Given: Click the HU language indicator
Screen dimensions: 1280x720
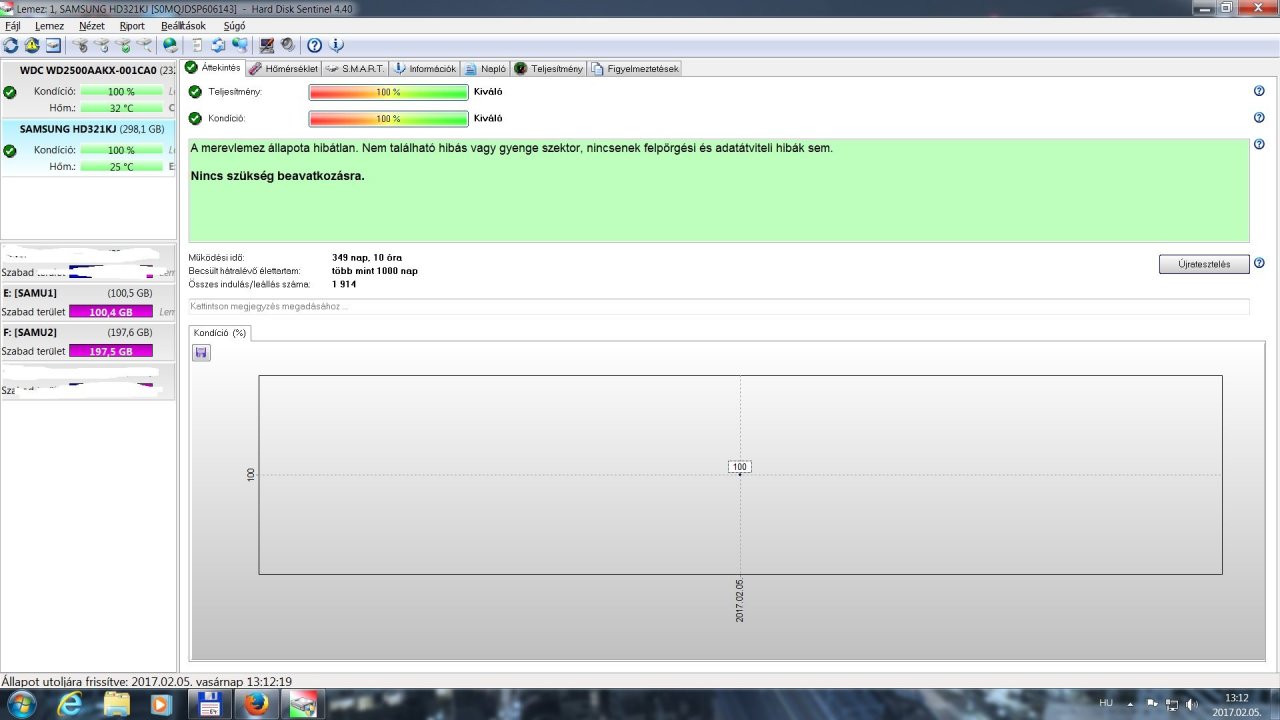Looking at the screenshot, I should pos(1106,703).
